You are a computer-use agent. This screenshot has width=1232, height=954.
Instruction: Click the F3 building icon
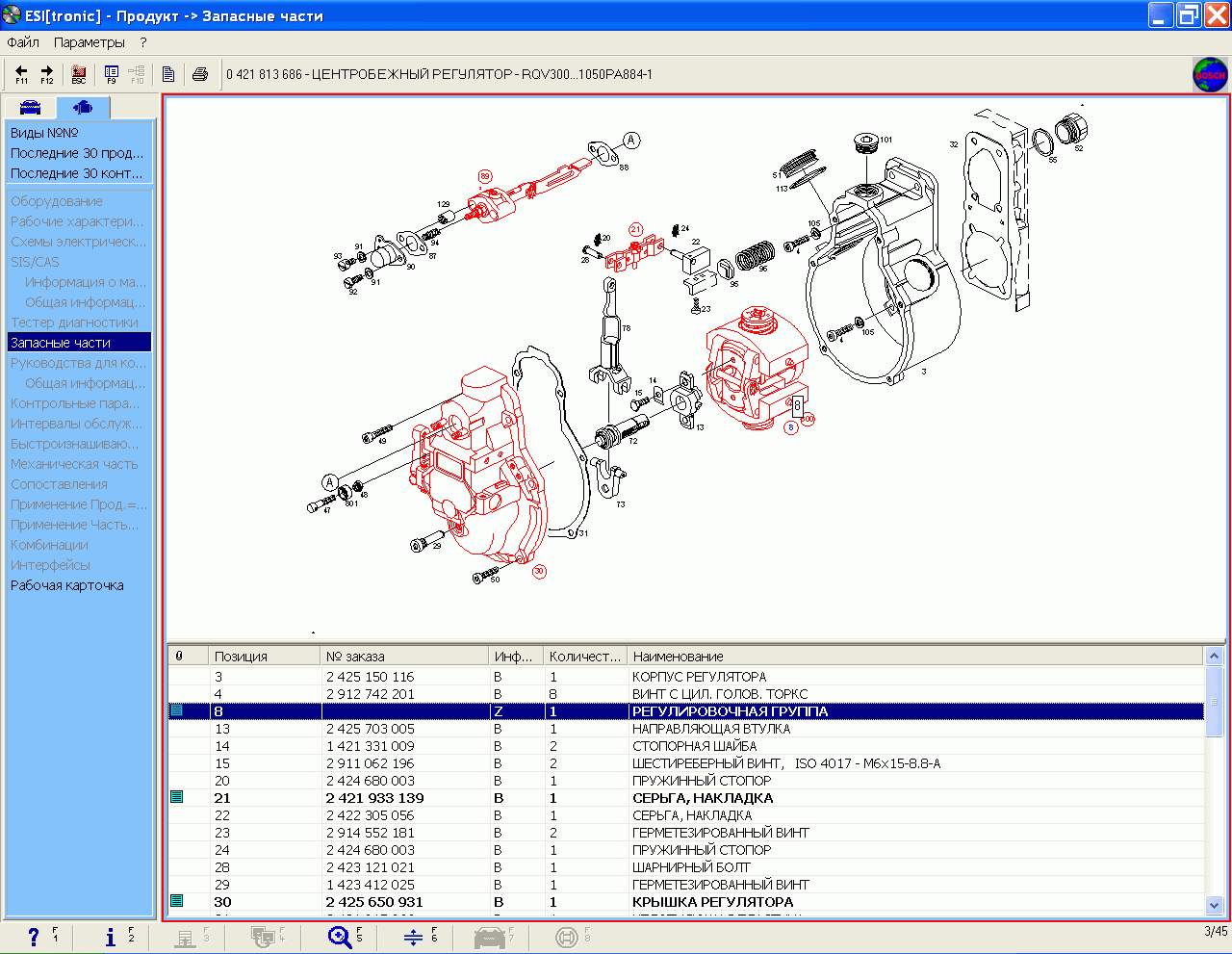(185, 937)
